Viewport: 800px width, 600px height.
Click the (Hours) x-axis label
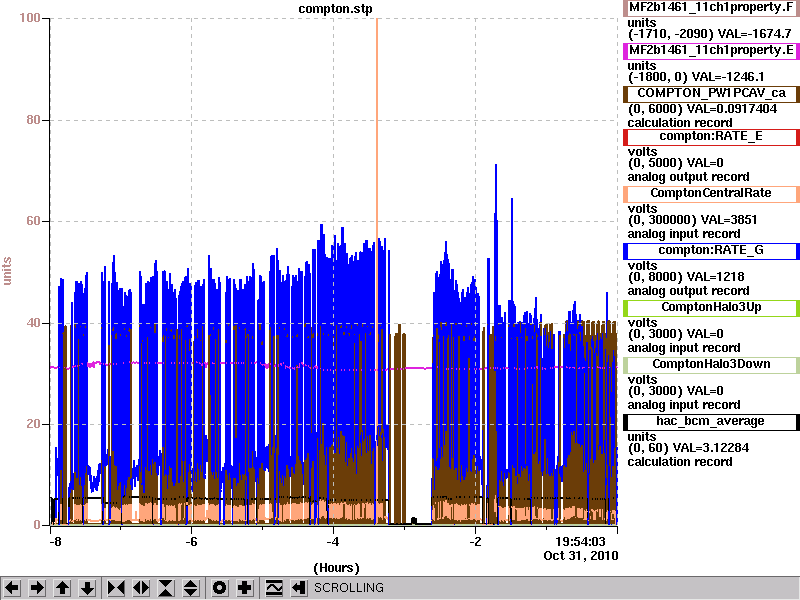pyautogui.click(x=336, y=568)
